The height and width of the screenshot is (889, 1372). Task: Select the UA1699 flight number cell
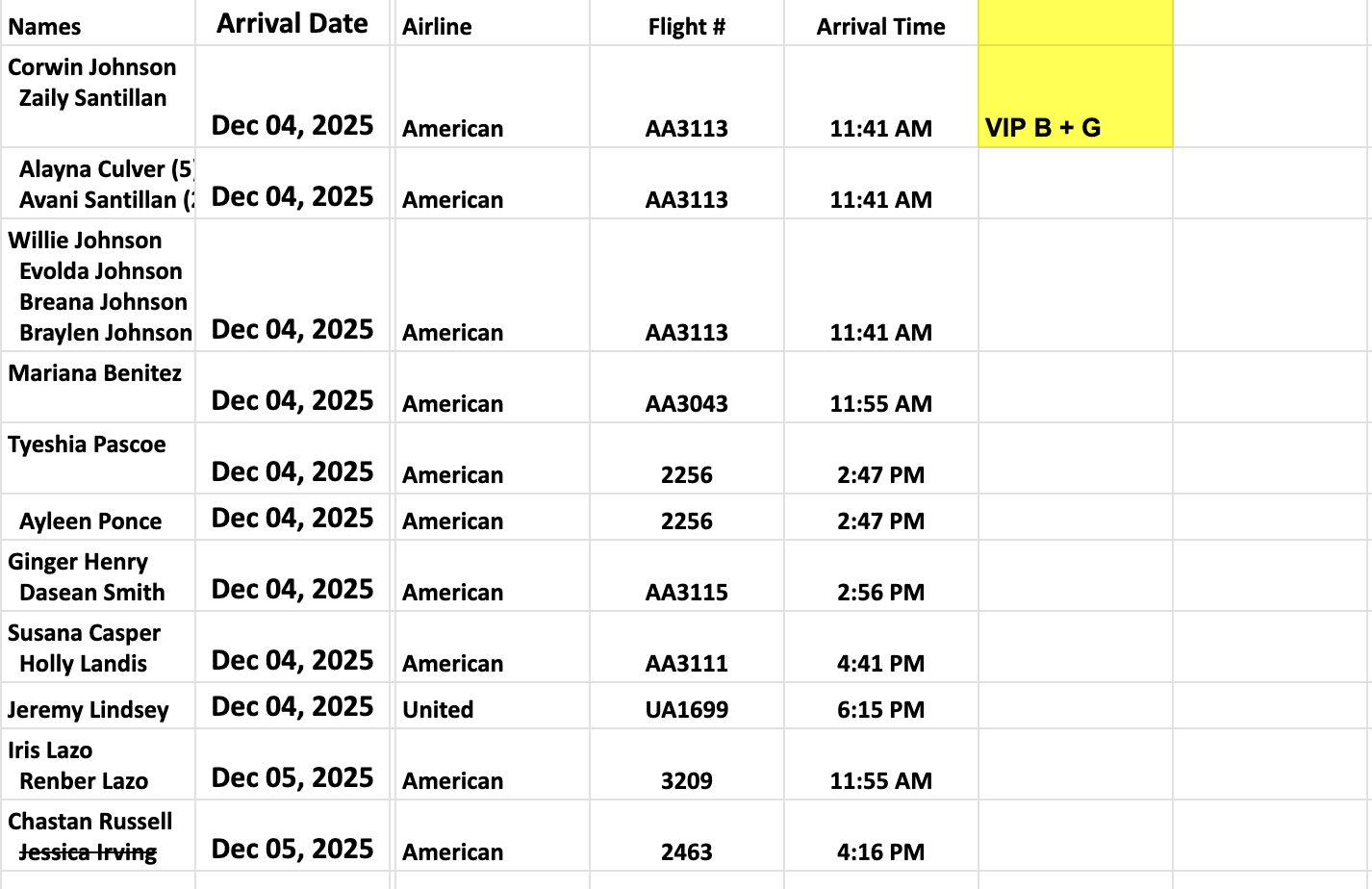pos(687,706)
